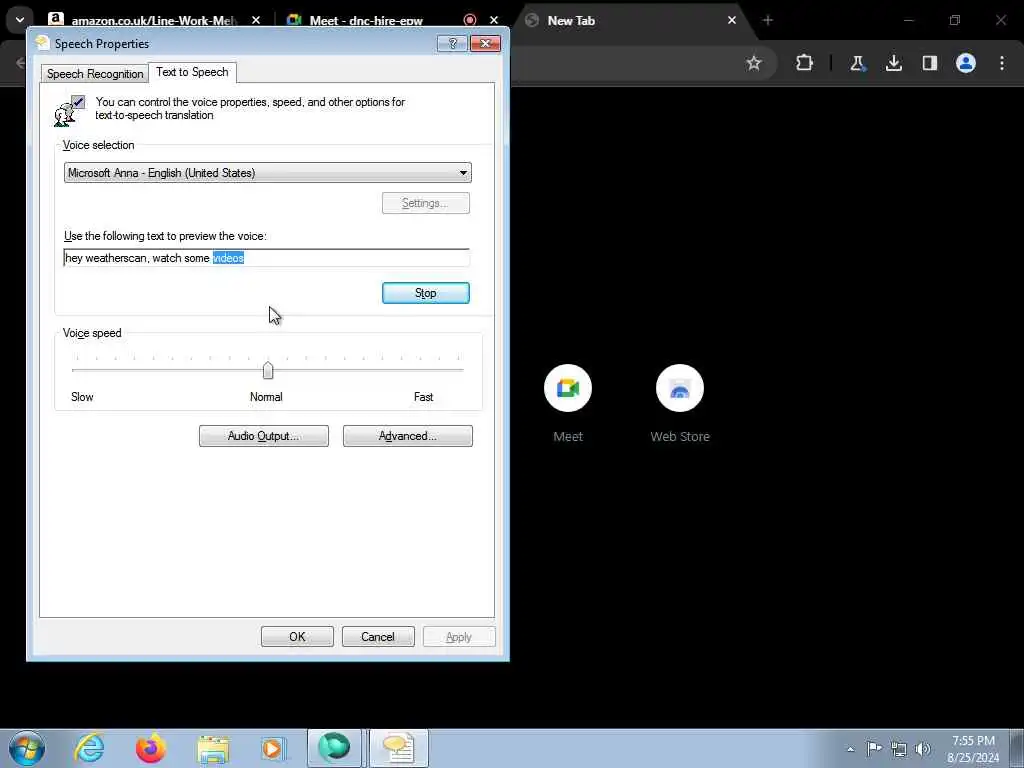The height and width of the screenshot is (768, 1024).
Task: Close the amazon.co.uk tab
Action: point(256,20)
